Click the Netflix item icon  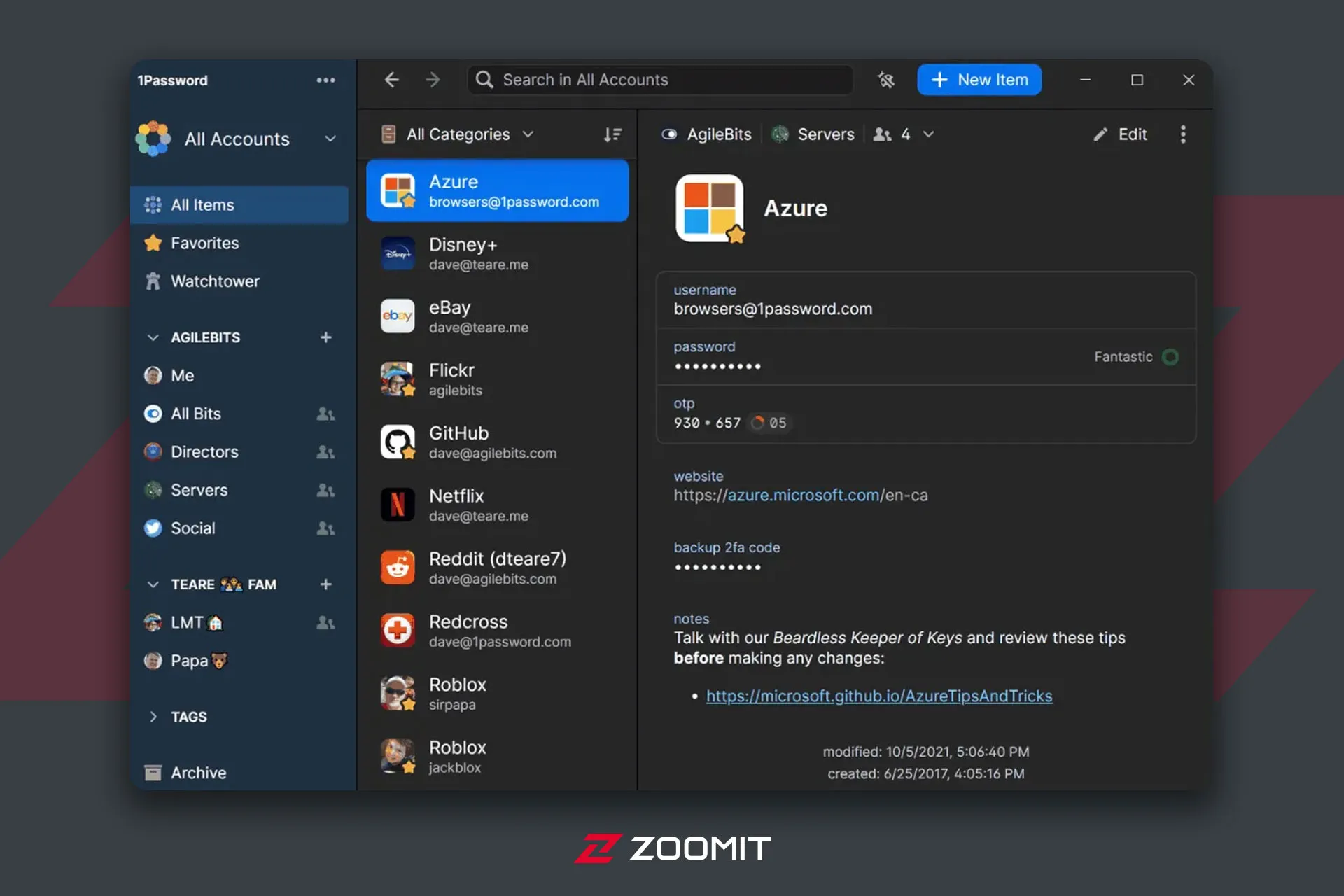pos(398,505)
